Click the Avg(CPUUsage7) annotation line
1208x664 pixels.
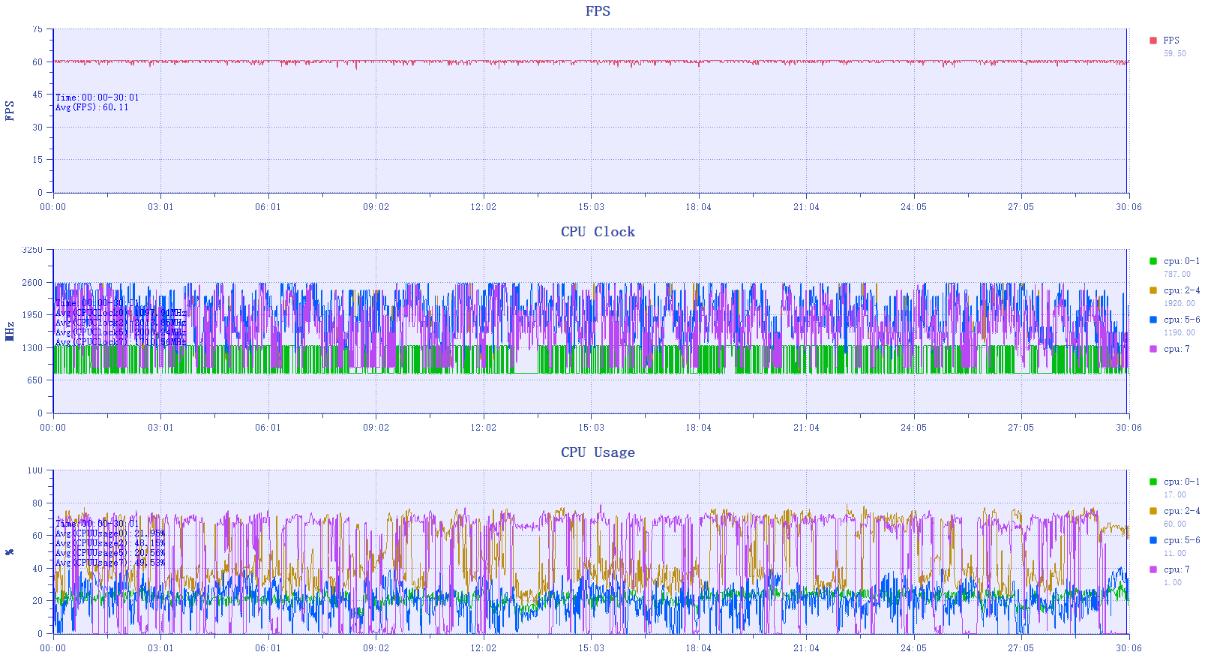coord(110,563)
